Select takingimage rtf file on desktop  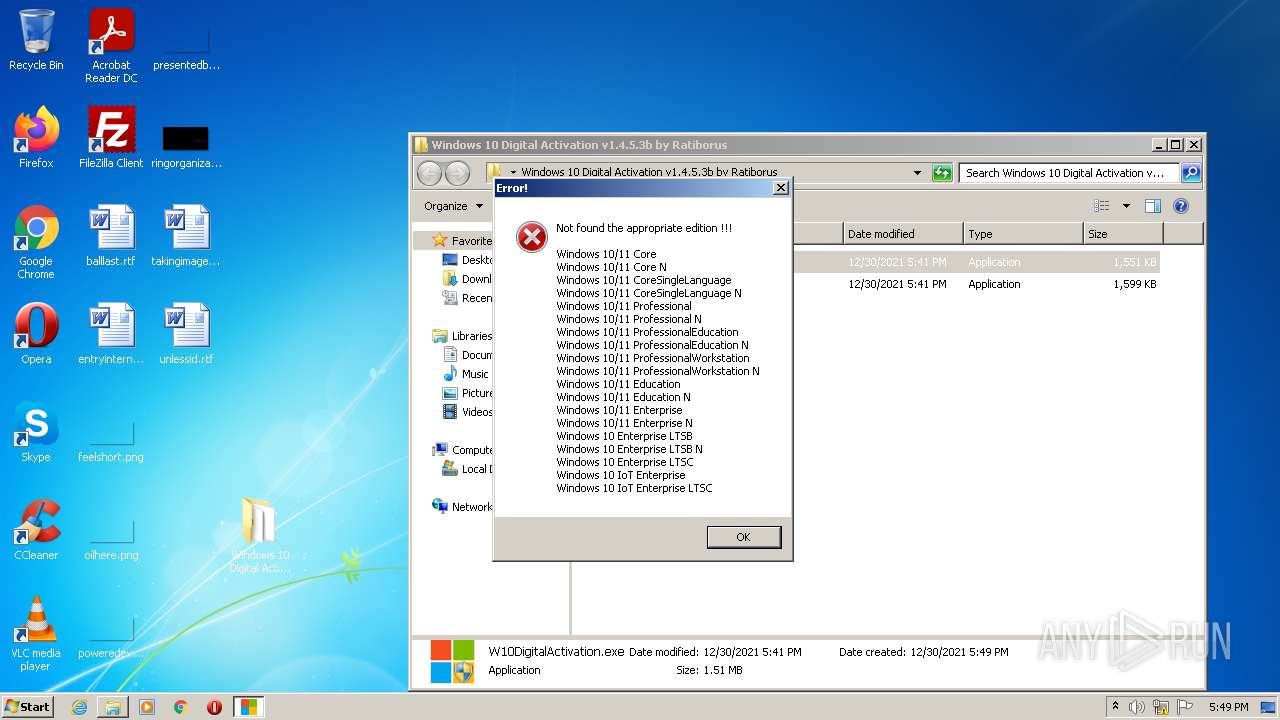[x=186, y=236]
